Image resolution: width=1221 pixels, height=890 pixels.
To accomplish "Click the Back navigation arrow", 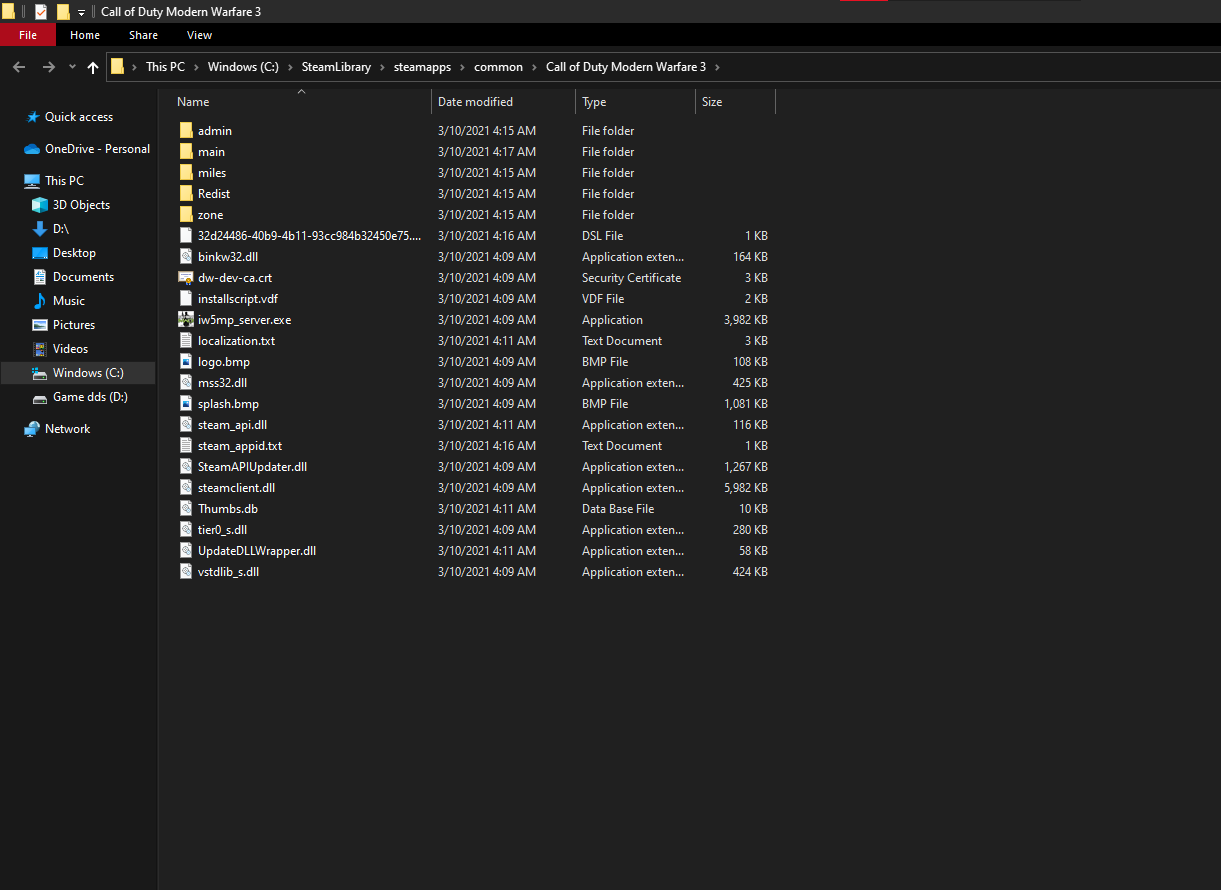I will [18, 67].
